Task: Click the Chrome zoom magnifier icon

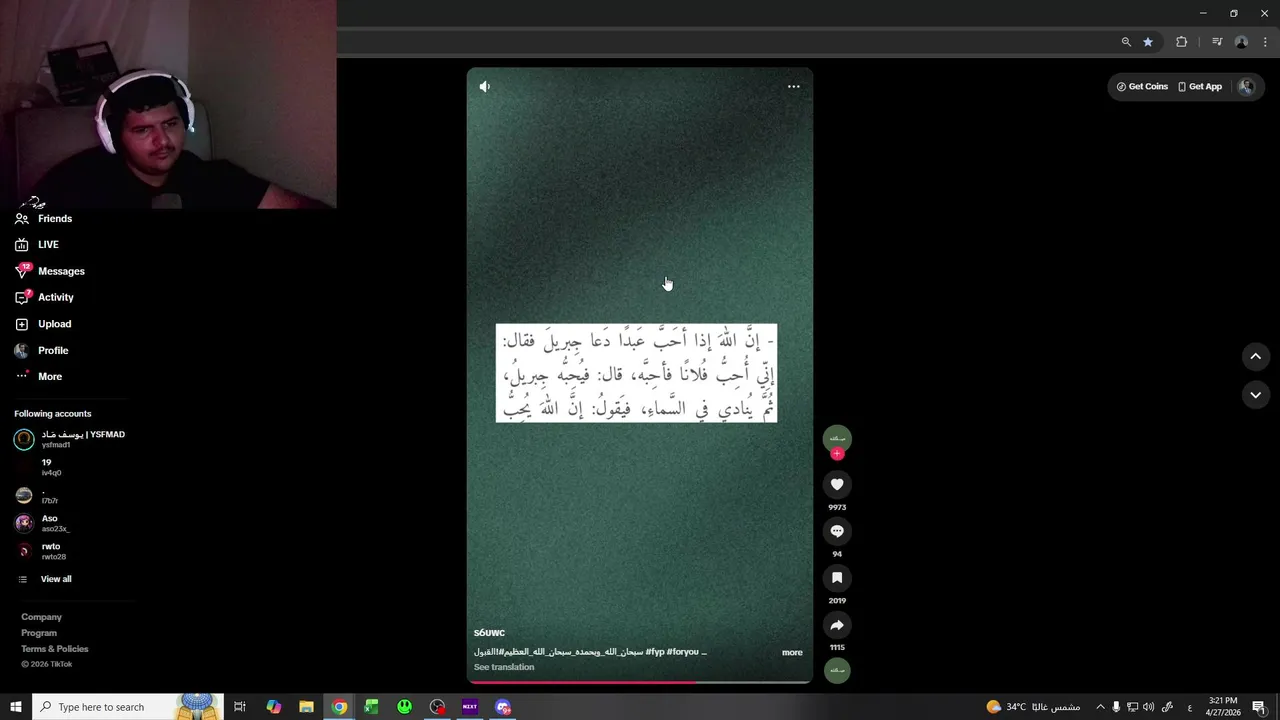Action: [x=1126, y=42]
